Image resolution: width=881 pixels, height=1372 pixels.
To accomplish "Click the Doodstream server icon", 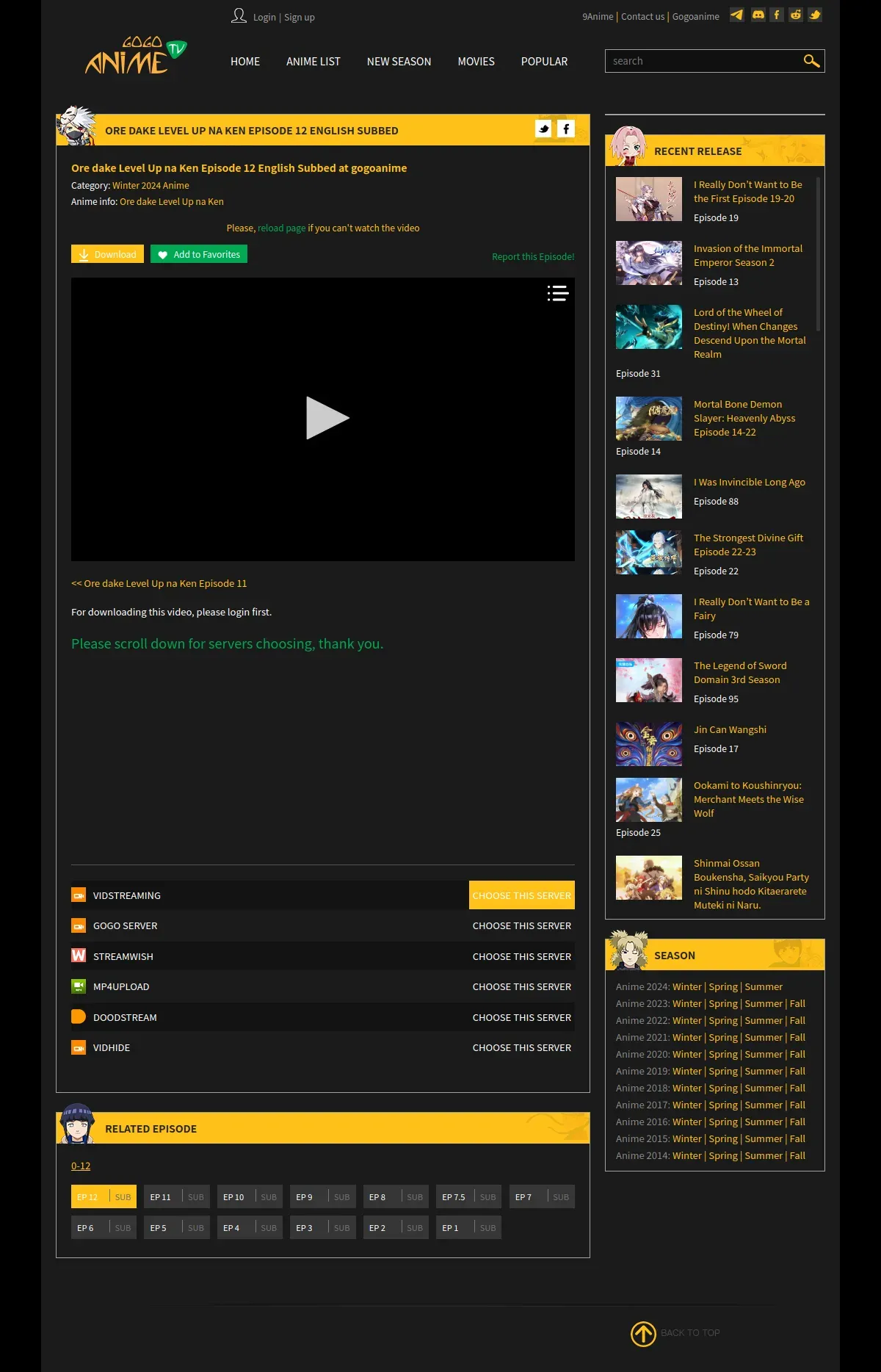I will click(79, 1017).
